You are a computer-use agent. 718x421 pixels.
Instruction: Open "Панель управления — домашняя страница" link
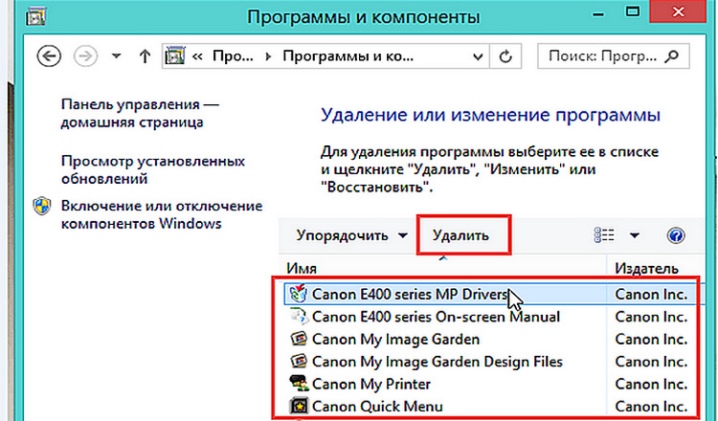tap(140, 113)
